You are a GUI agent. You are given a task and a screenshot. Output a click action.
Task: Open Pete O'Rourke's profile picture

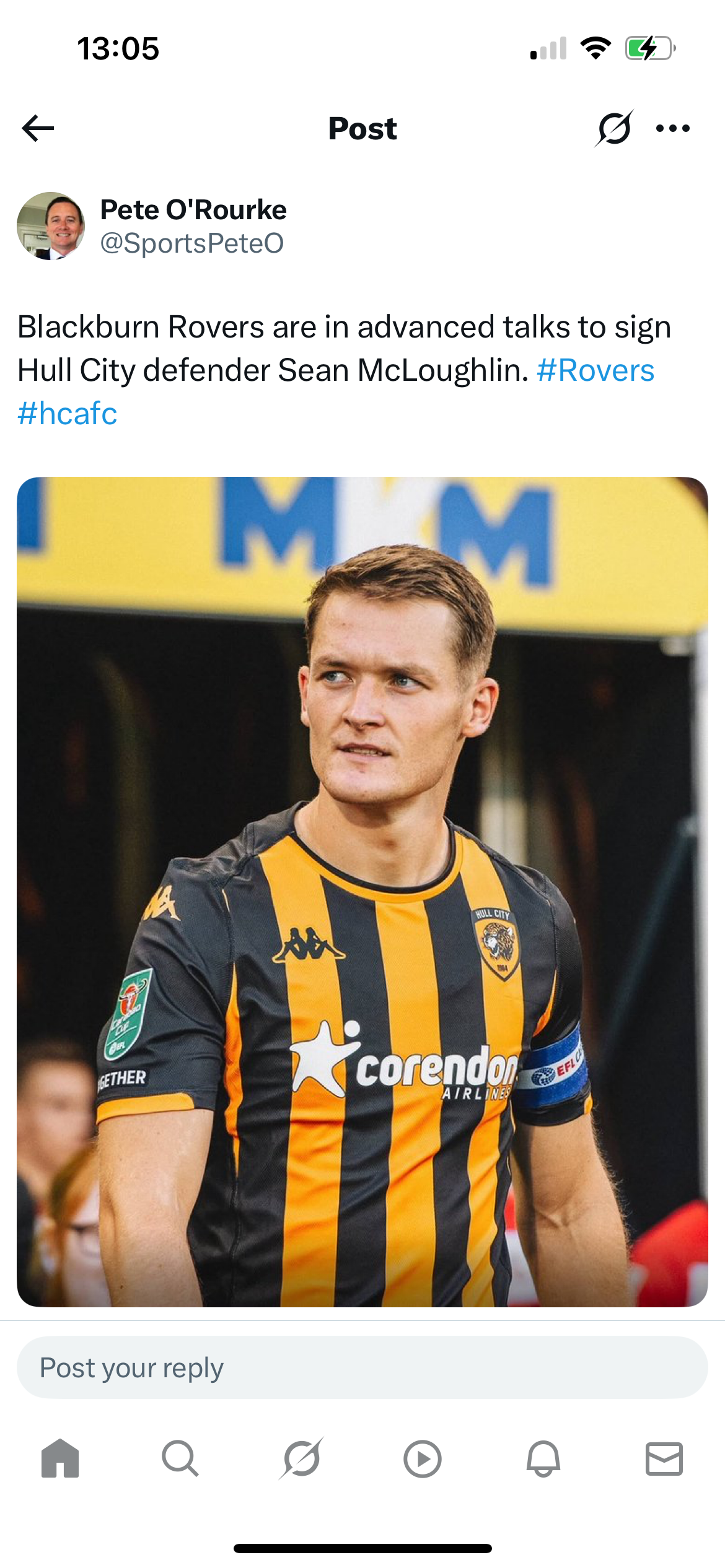[x=51, y=226]
